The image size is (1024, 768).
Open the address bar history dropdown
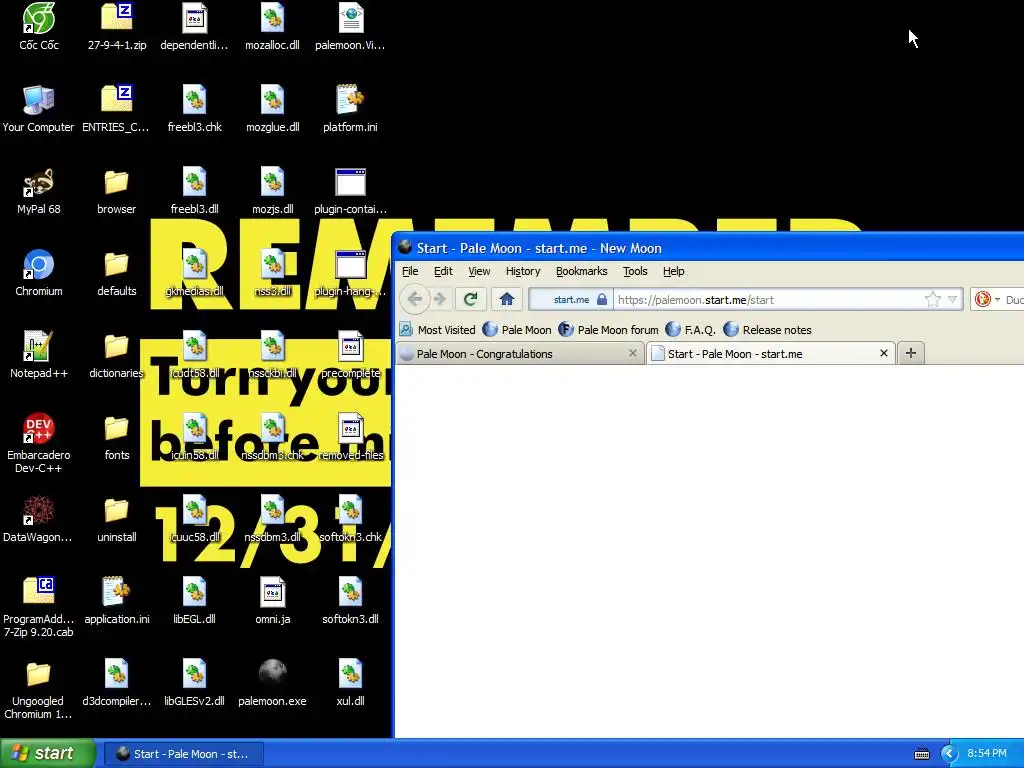point(952,300)
